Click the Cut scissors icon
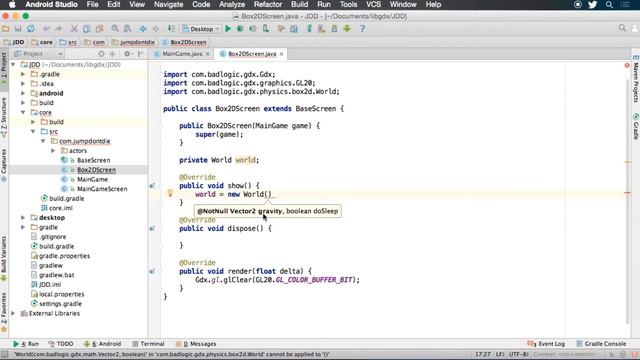Viewport: 640px width, 360px height. [x=74, y=29]
